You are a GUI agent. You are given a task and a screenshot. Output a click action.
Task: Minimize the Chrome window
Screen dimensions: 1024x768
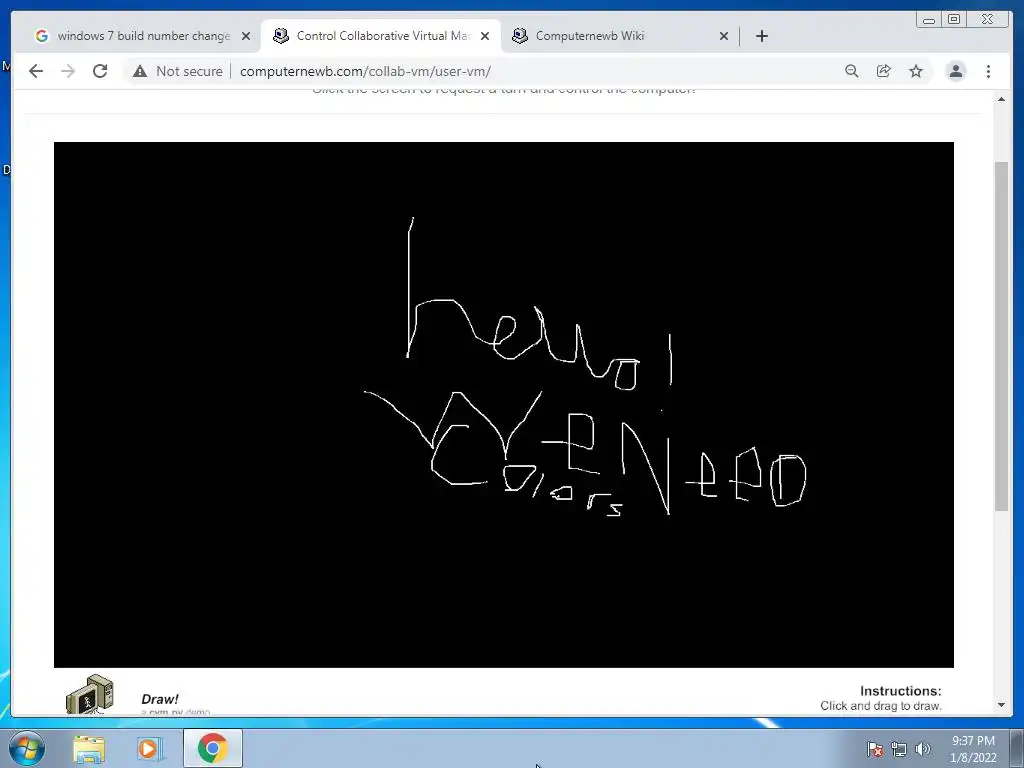coord(929,20)
